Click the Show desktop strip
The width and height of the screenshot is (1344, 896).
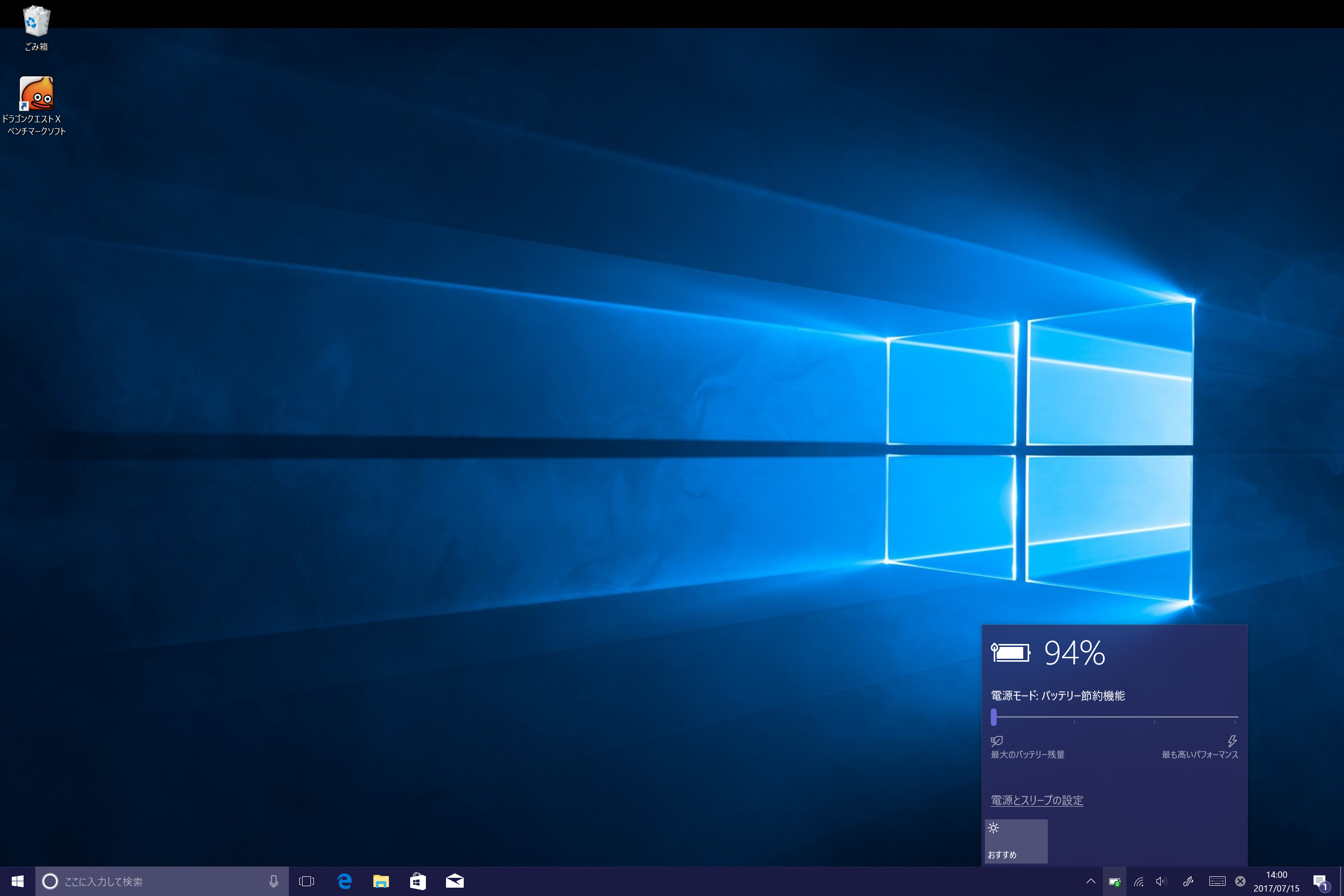[1342, 881]
